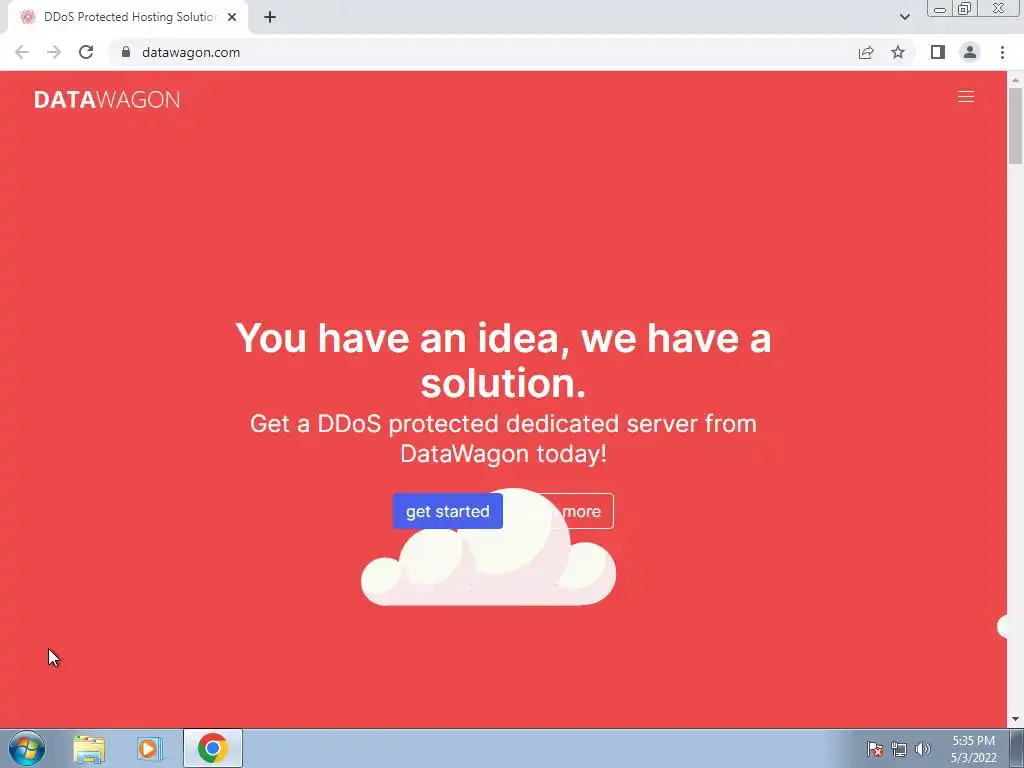The width and height of the screenshot is (1024, 768).
Task: Launch Windows Media Player from taskbar
Action: coord(149,749)
